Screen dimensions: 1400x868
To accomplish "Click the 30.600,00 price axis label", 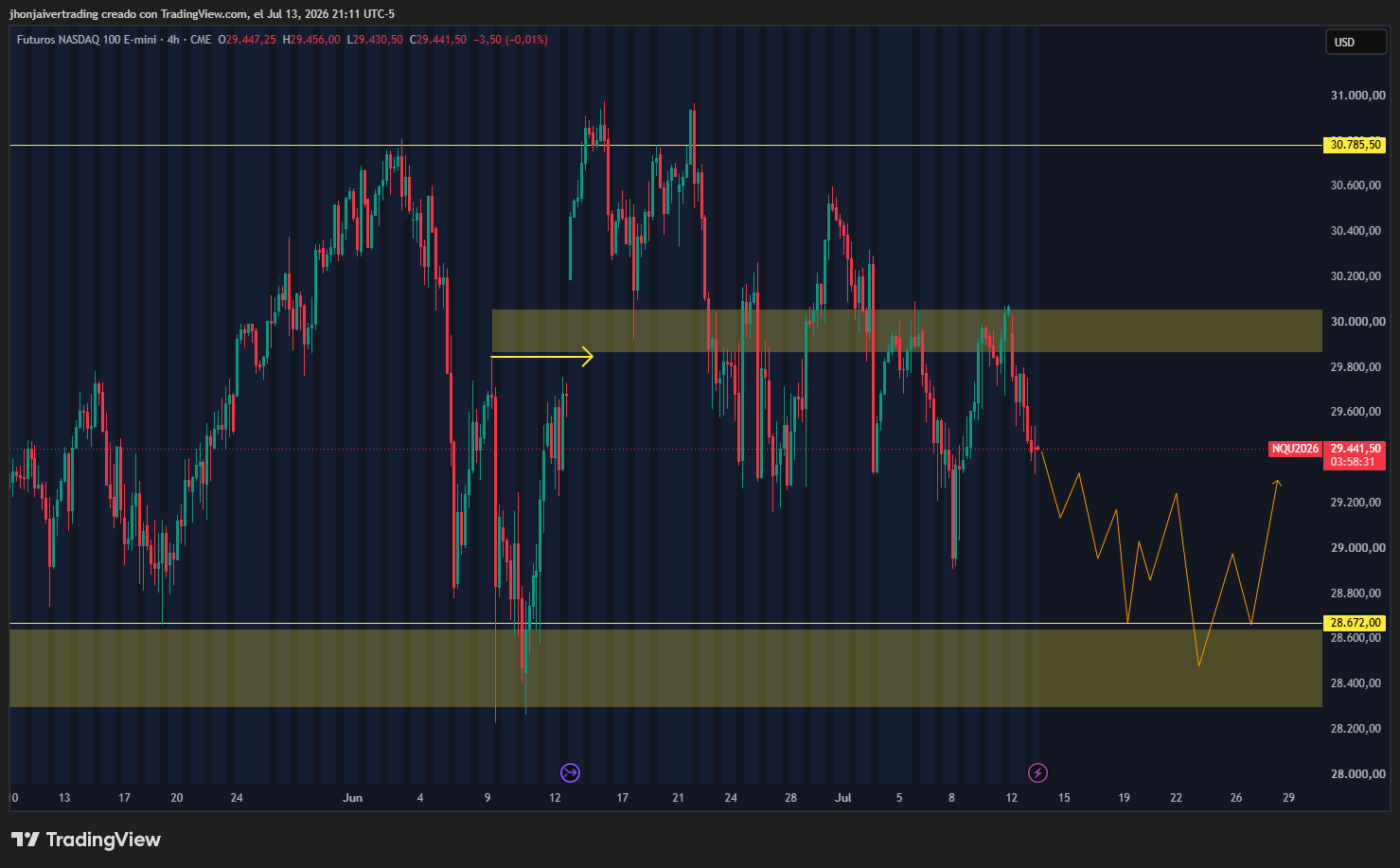I will click(x=1357, y=186).
